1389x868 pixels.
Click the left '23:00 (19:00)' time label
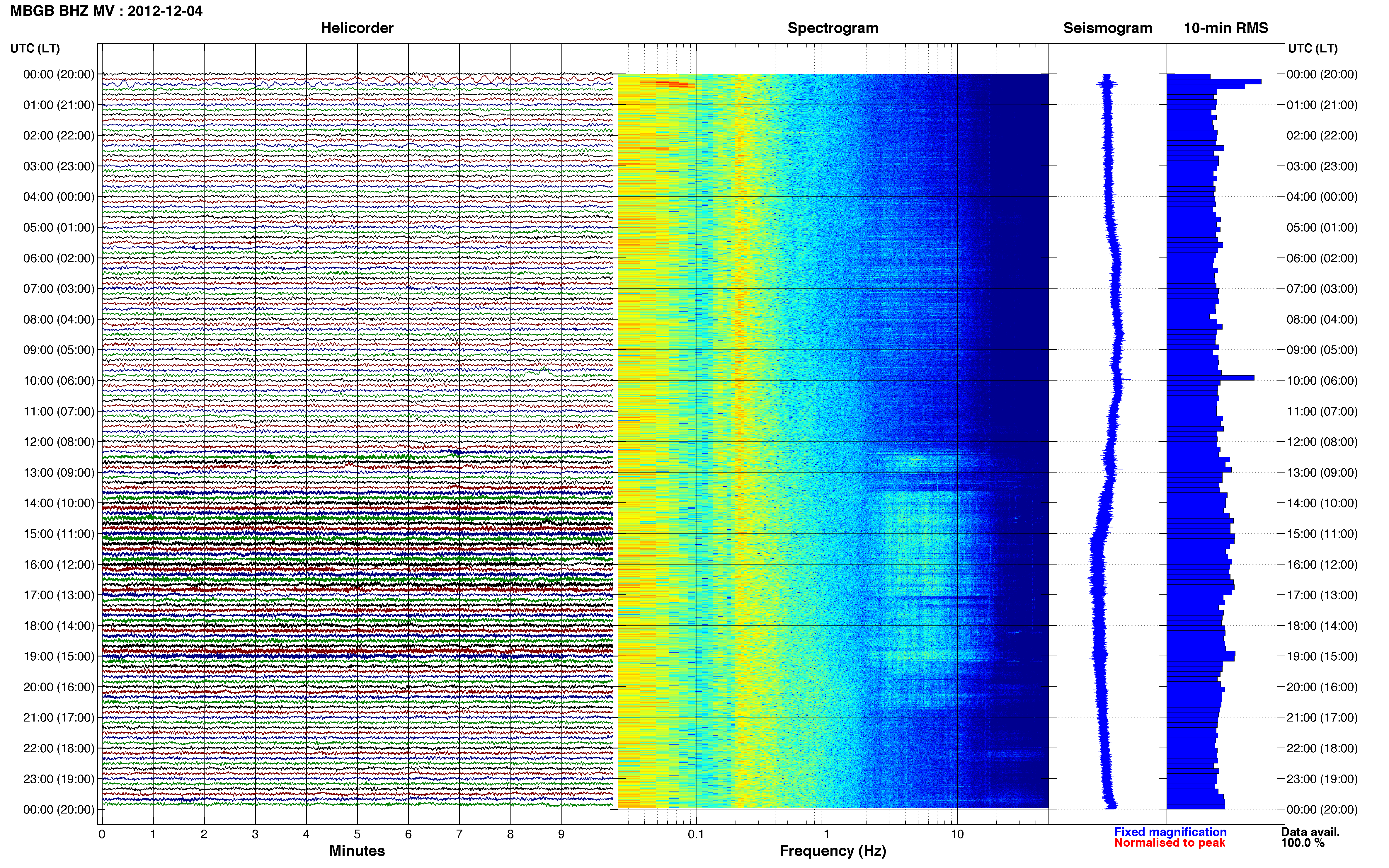point(59,779)
